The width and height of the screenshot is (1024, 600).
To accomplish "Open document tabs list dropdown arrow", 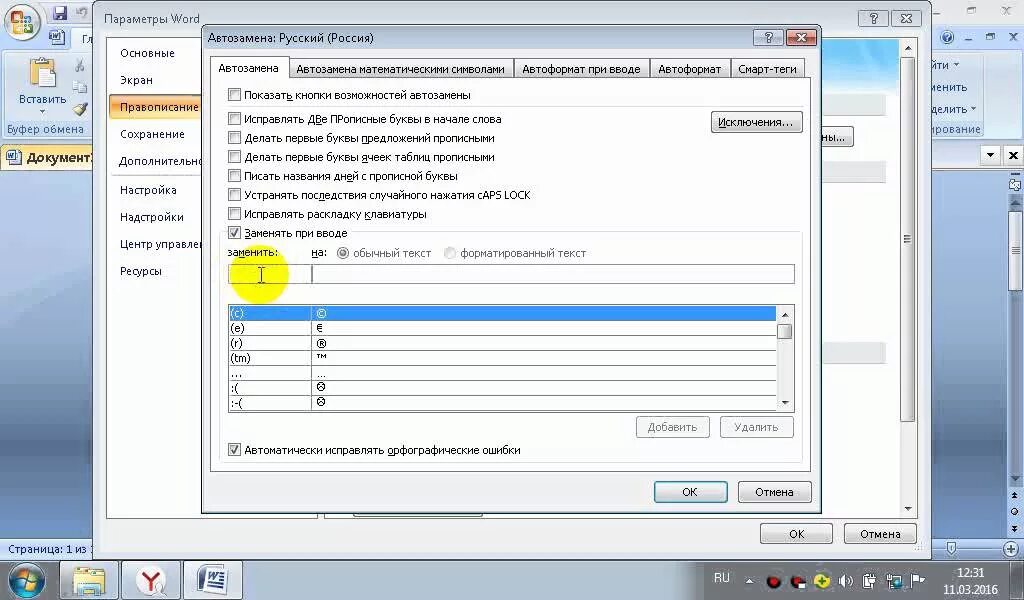I will (x=991, y=155).
